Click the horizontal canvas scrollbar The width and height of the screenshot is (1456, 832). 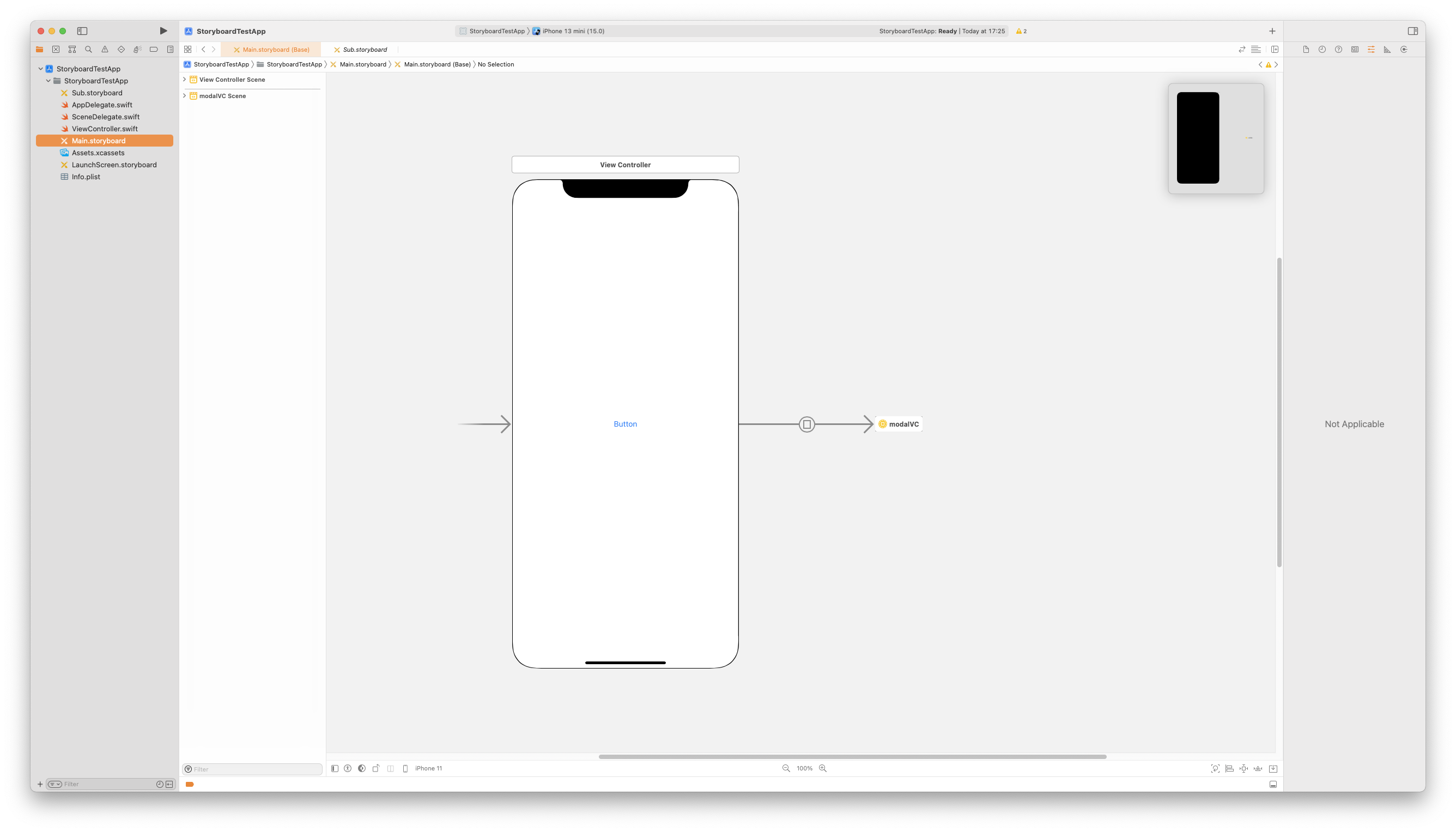(852, 757)
